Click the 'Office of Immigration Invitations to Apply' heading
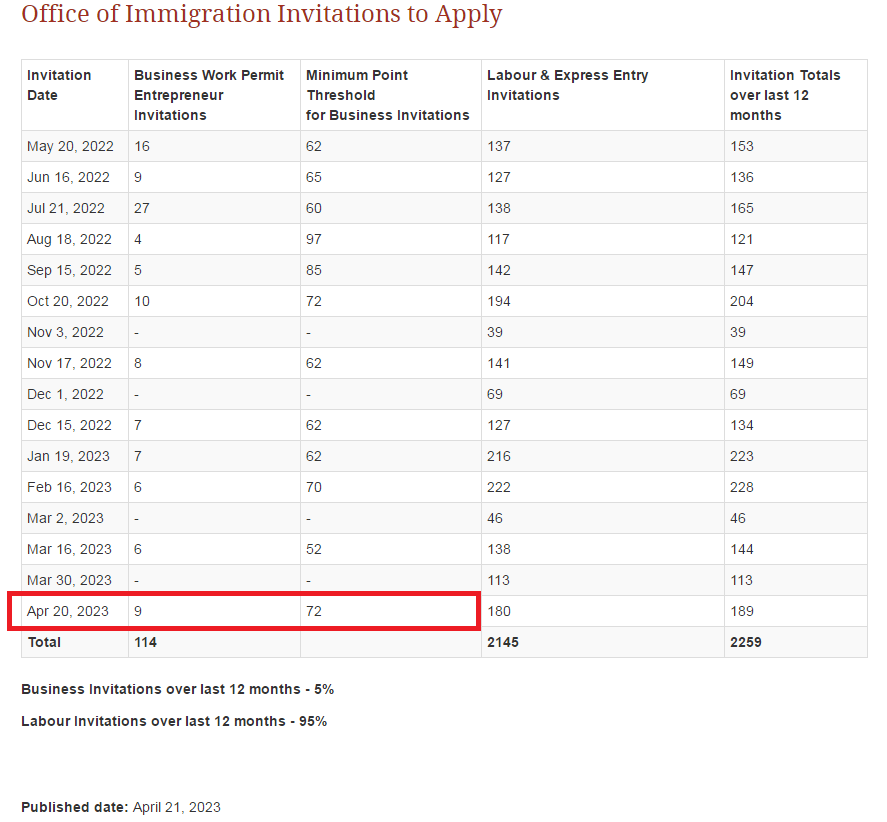Viewport: 887px width, 822px height. click(x=261, y=15)
